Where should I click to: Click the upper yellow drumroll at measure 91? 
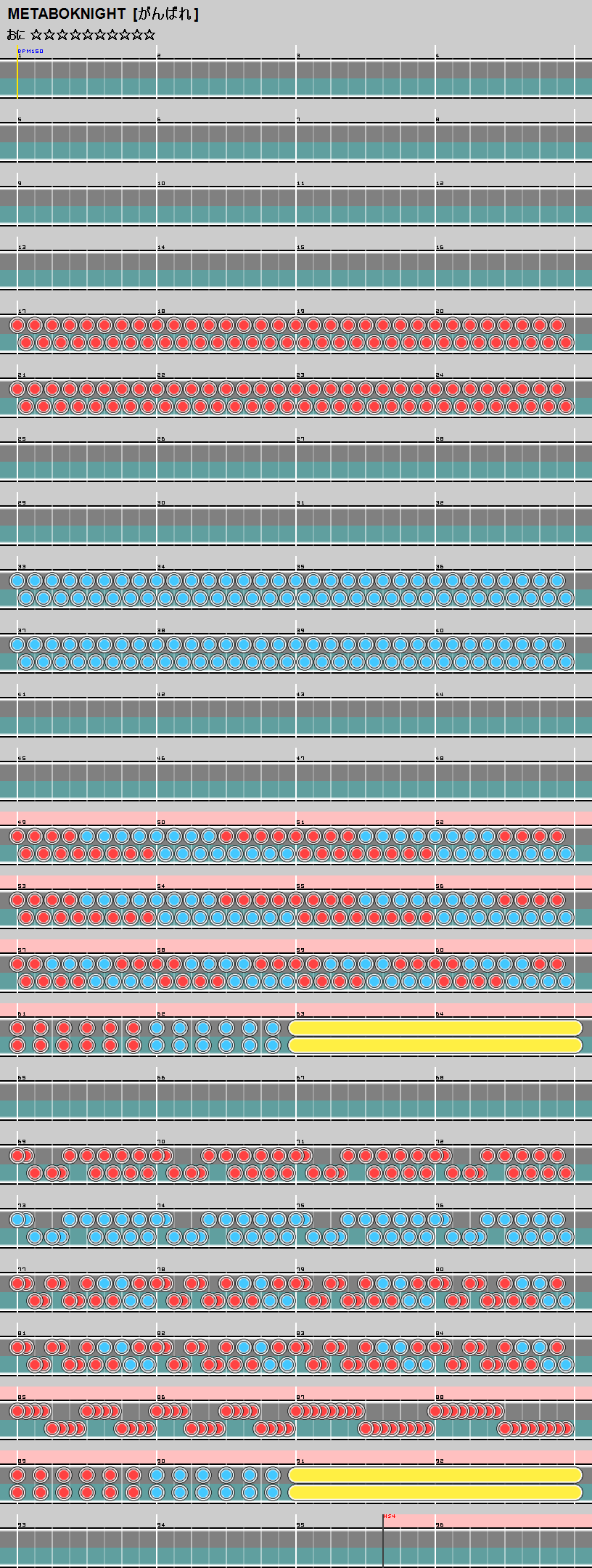point(435,1475)
